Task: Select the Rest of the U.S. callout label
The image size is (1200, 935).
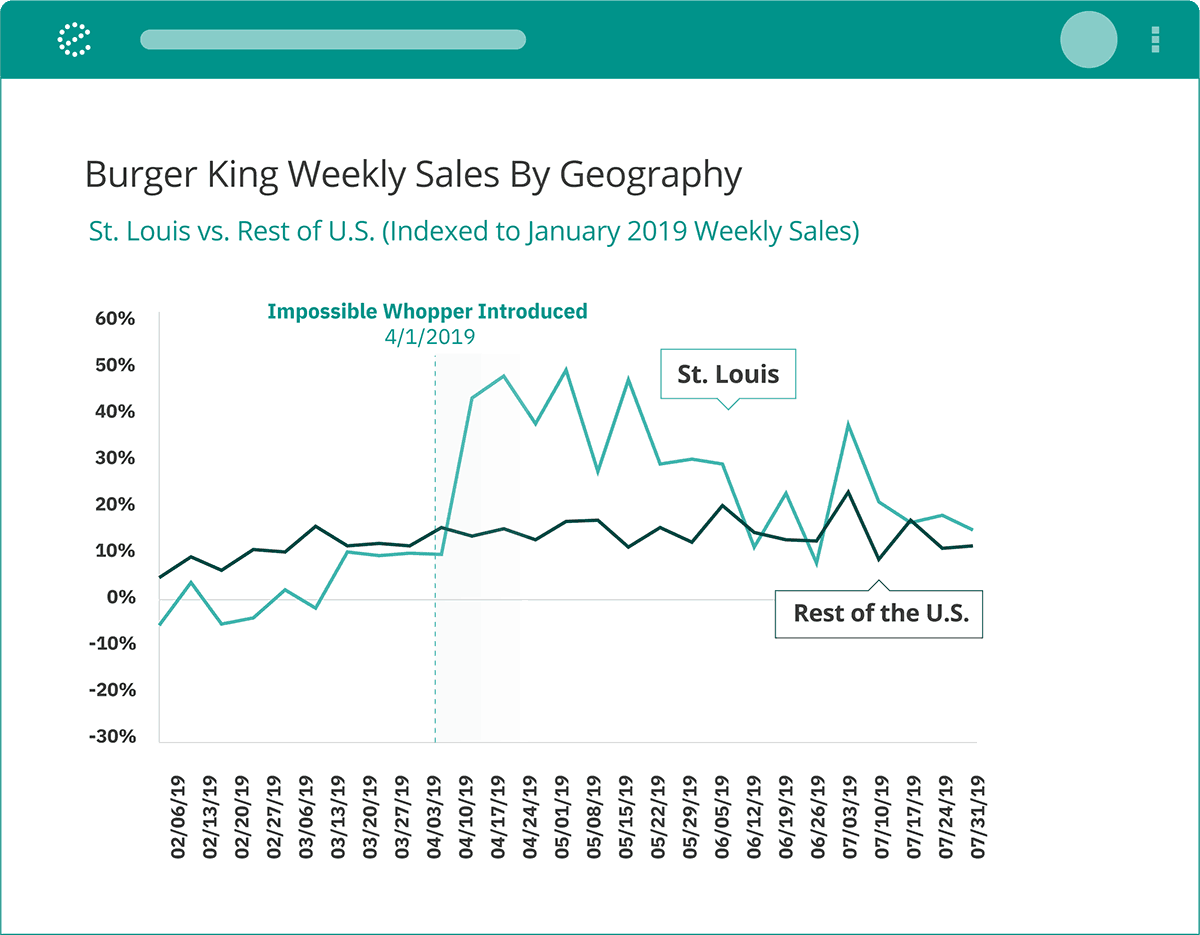Action: point(878,613)
